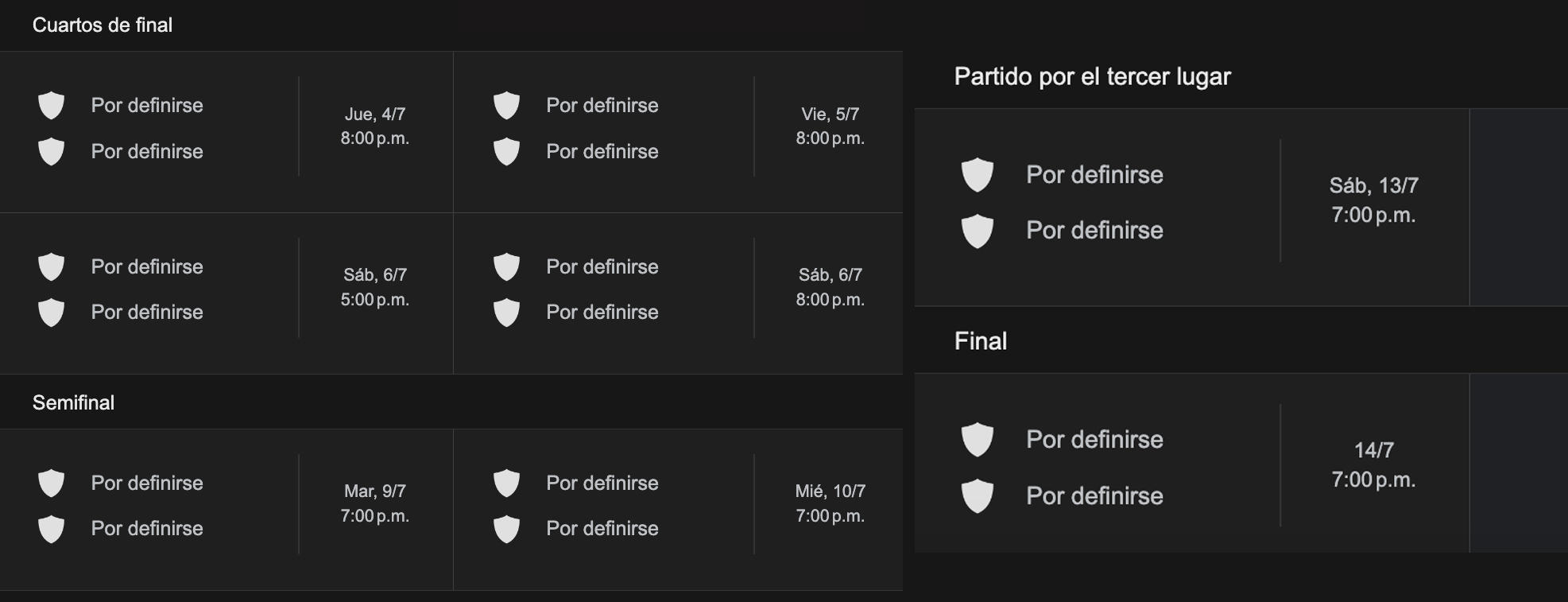The width and height of the screenshot is (1568, 602).
Task: Click bottom shield in Sáb 6/7 8:00 p.m. match
Action: (506, 313)
